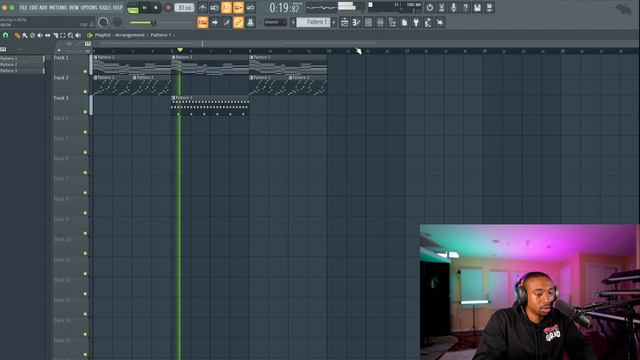Select the playlist draw pencil tool
This screenshot has height=360, width=640.
click(x=17, y=36)
